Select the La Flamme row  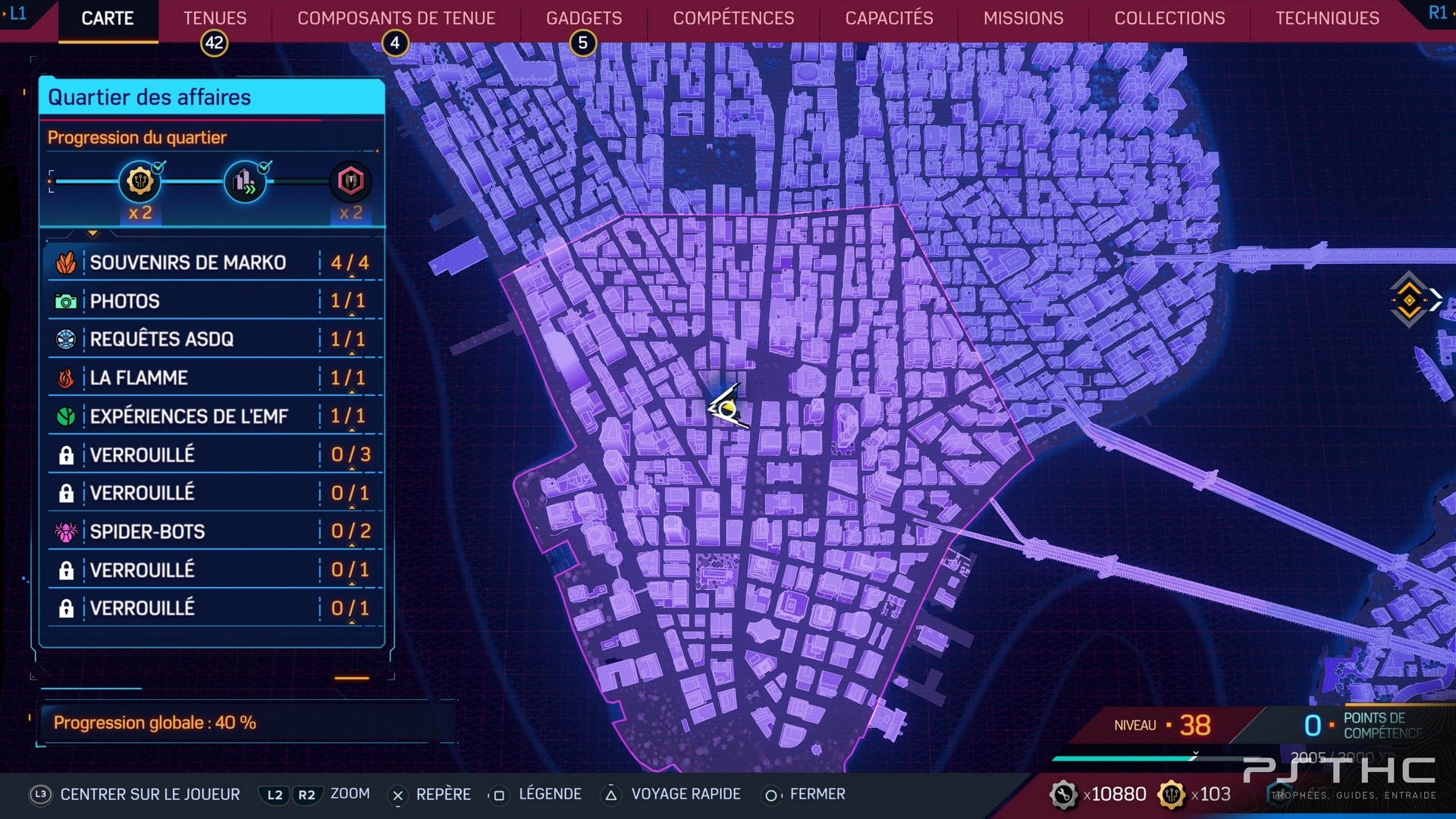point(214,378)
